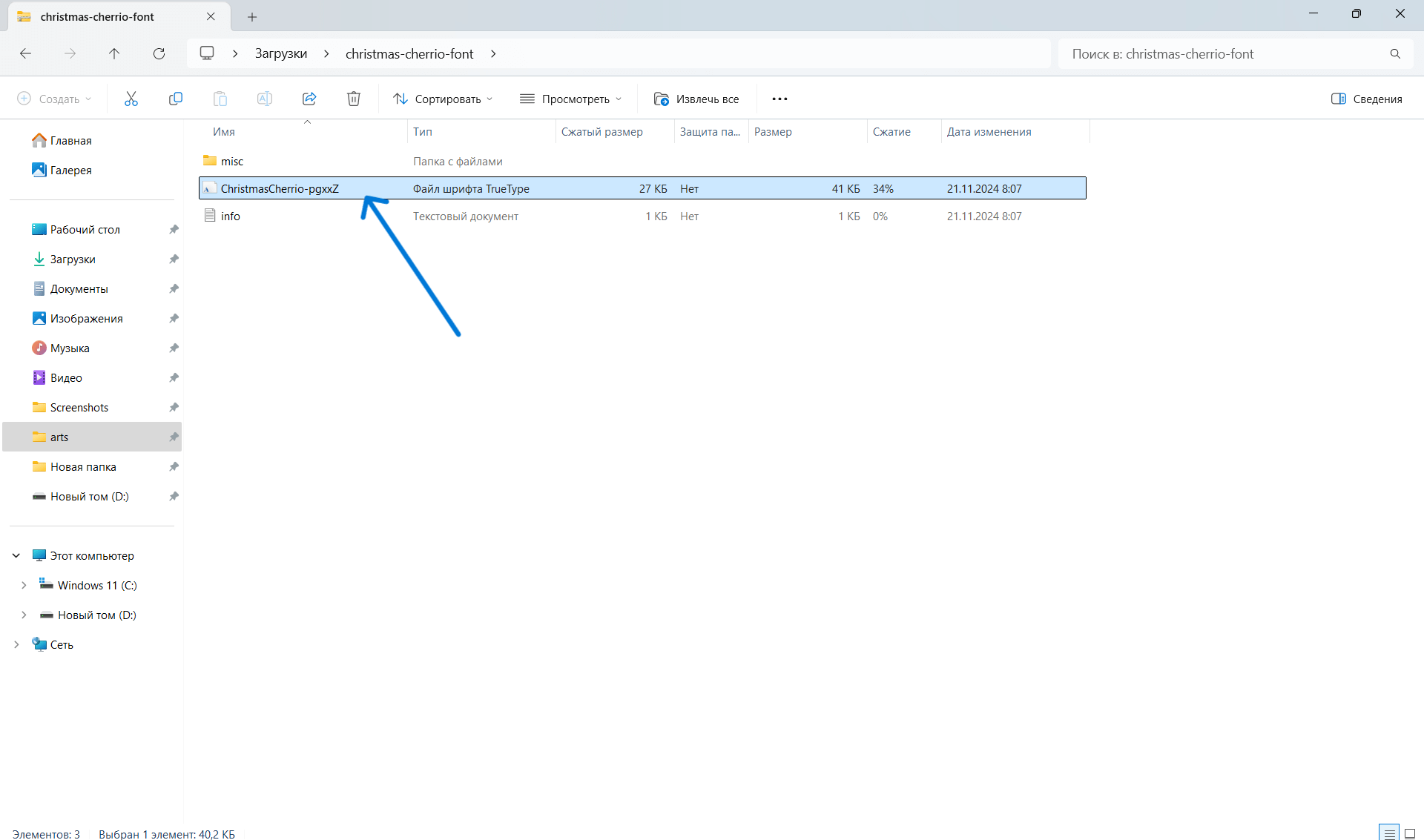Viewport: 1424px width, 840px height.
Task: Open the Просмотреть dropdown
Action: 570,99
